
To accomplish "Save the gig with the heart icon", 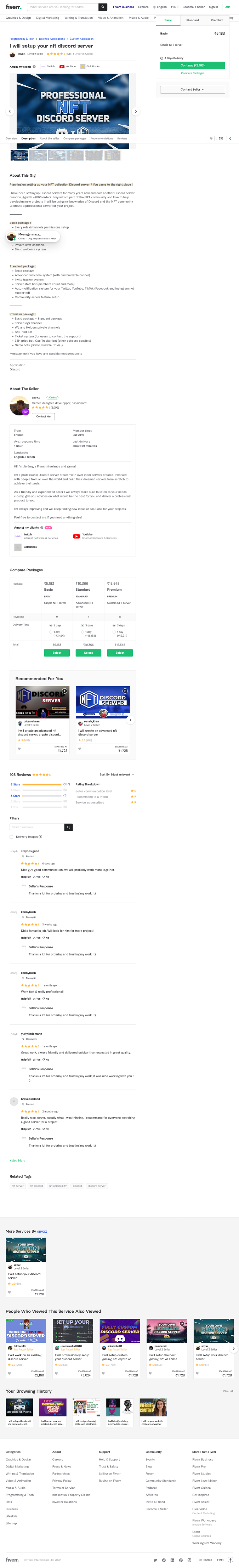I will (x=211, y=138).
